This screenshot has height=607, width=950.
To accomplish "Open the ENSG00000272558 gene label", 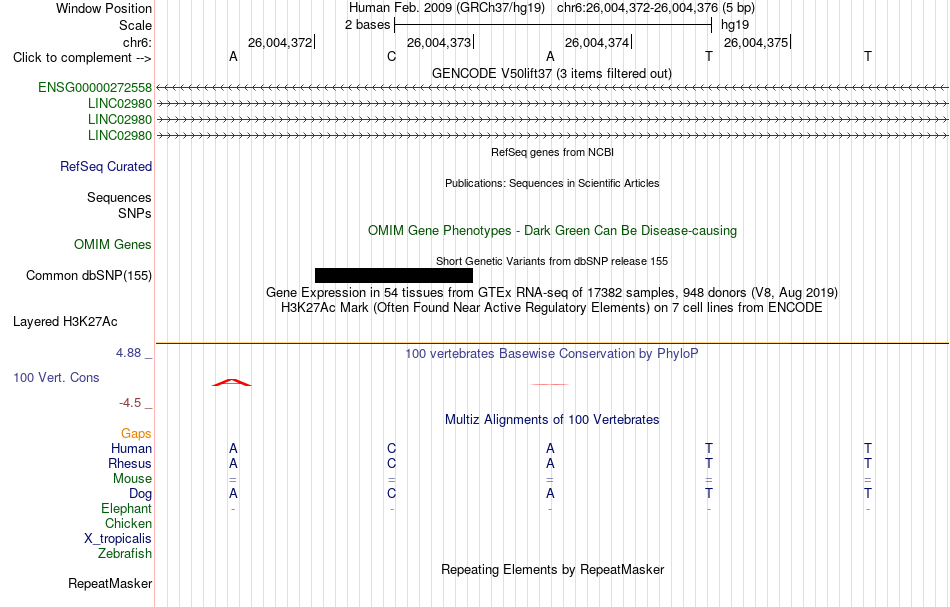I will (x=95, y=87).
